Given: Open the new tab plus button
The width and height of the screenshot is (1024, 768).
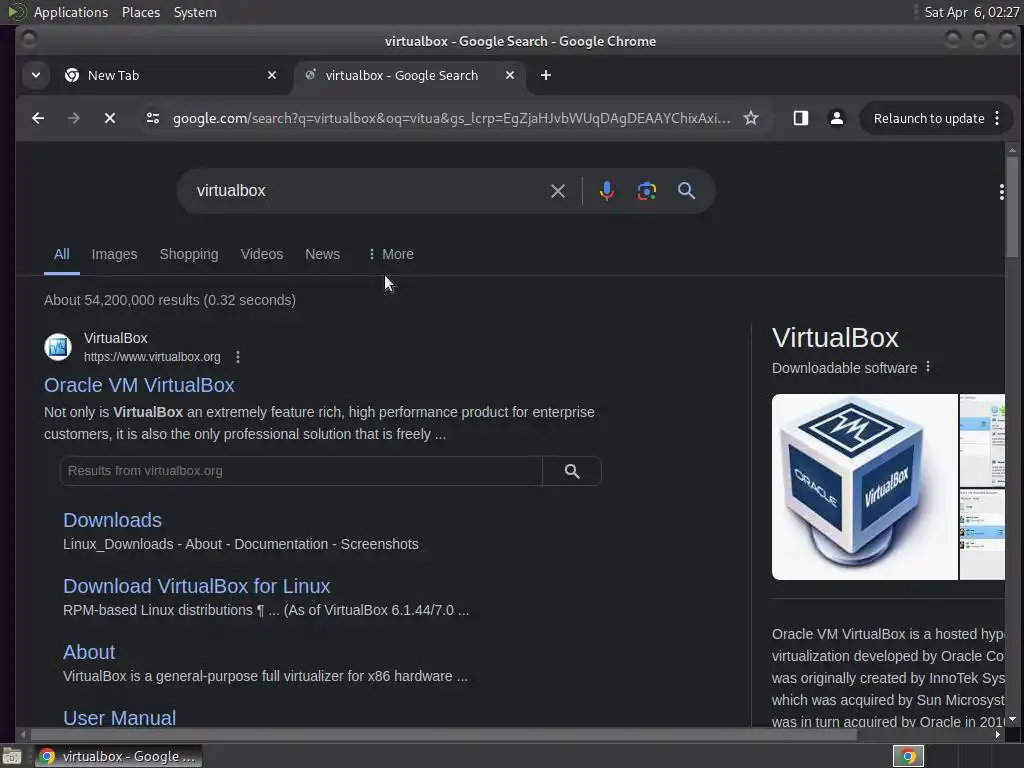Looking at the screenshot, I should (x=546, y=75).
